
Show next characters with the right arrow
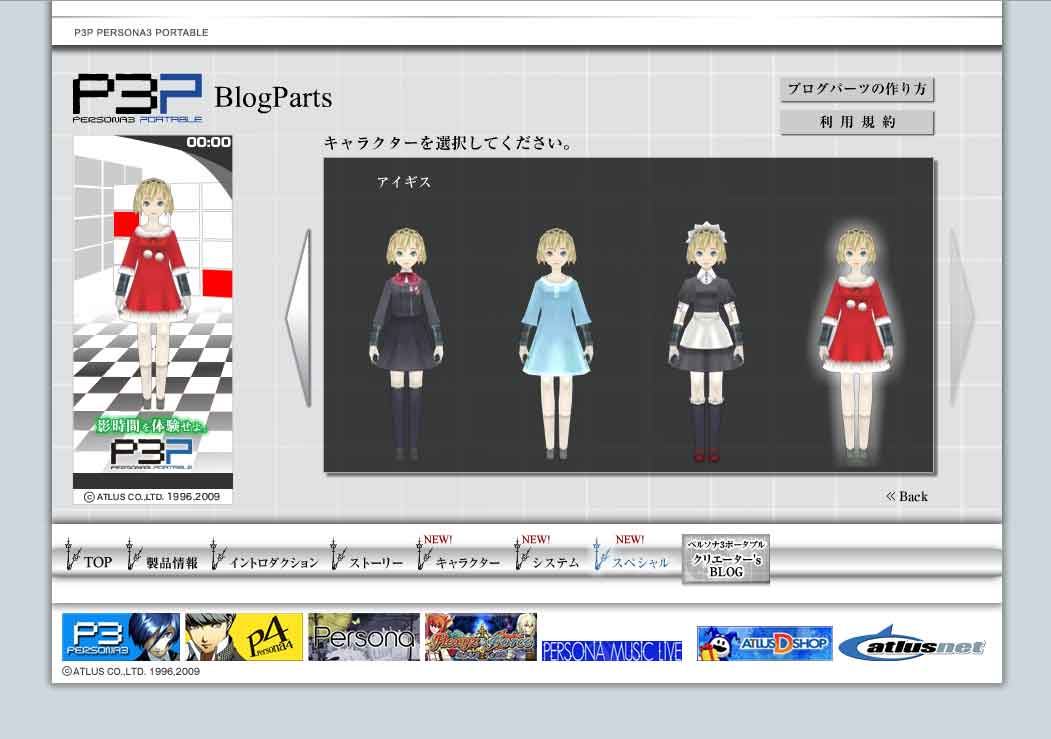coord(963,316)
